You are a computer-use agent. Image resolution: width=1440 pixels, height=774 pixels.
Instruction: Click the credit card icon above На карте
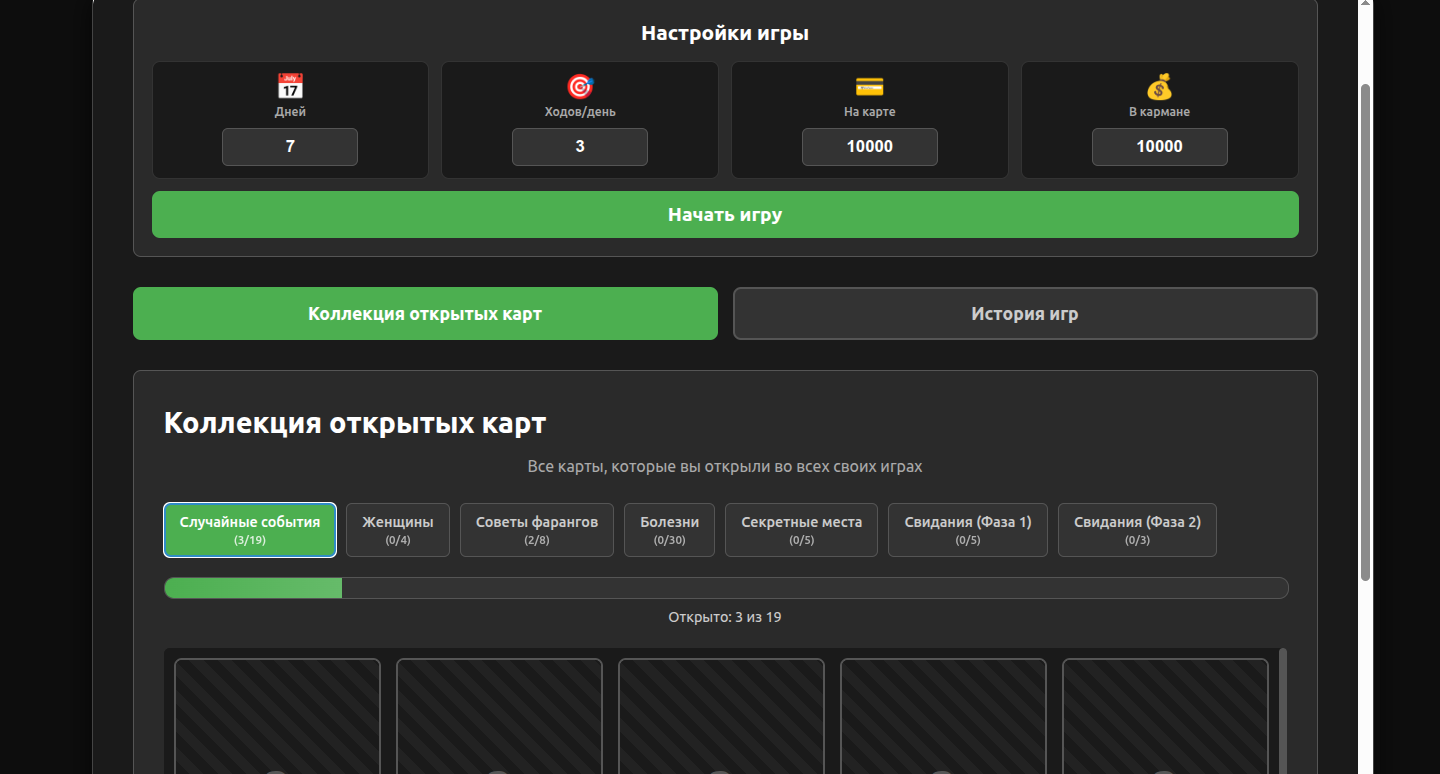[x=869, y=87]
